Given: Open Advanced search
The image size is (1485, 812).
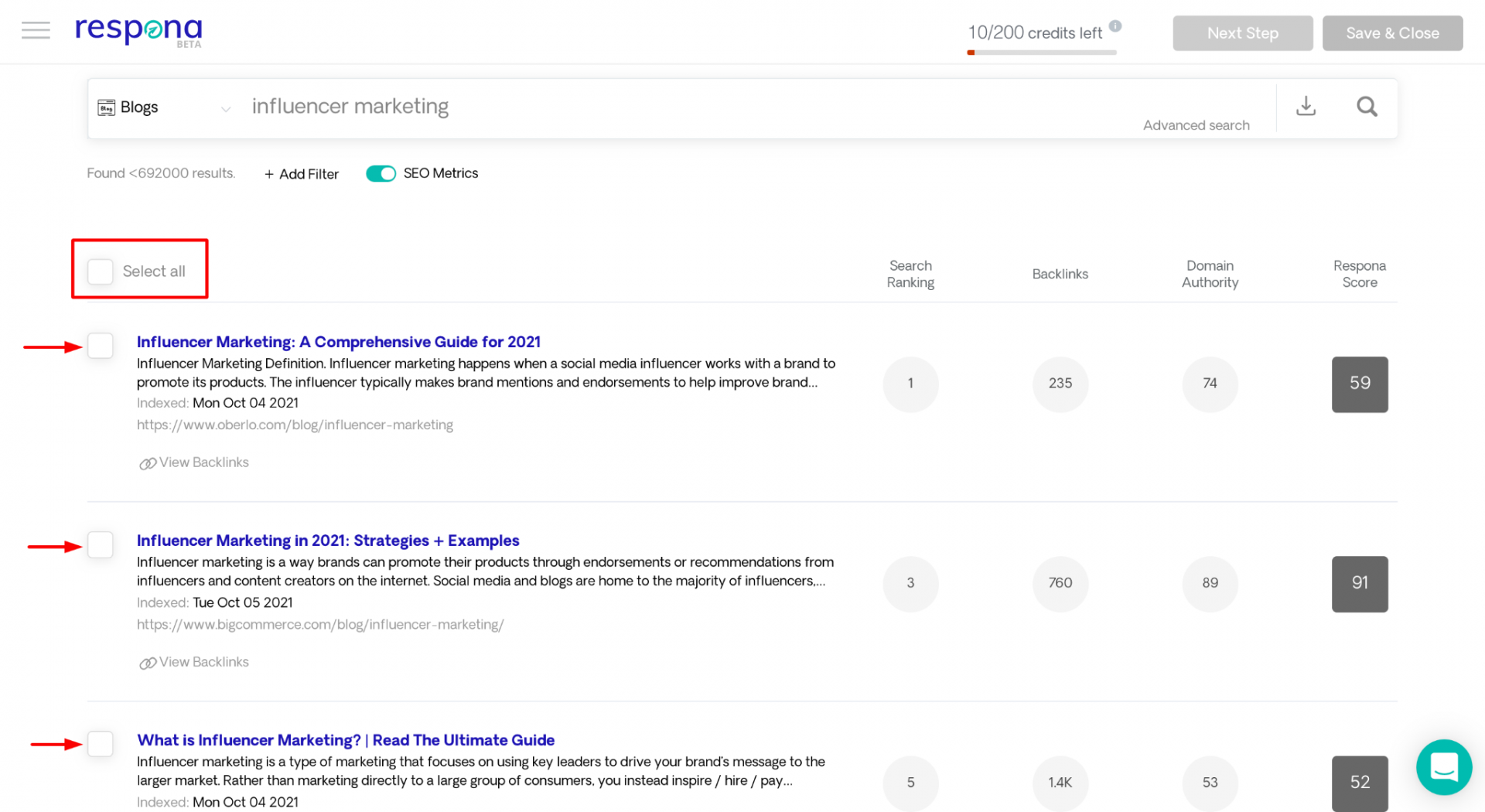Looking at the screenshot, I should point(1196,125).
